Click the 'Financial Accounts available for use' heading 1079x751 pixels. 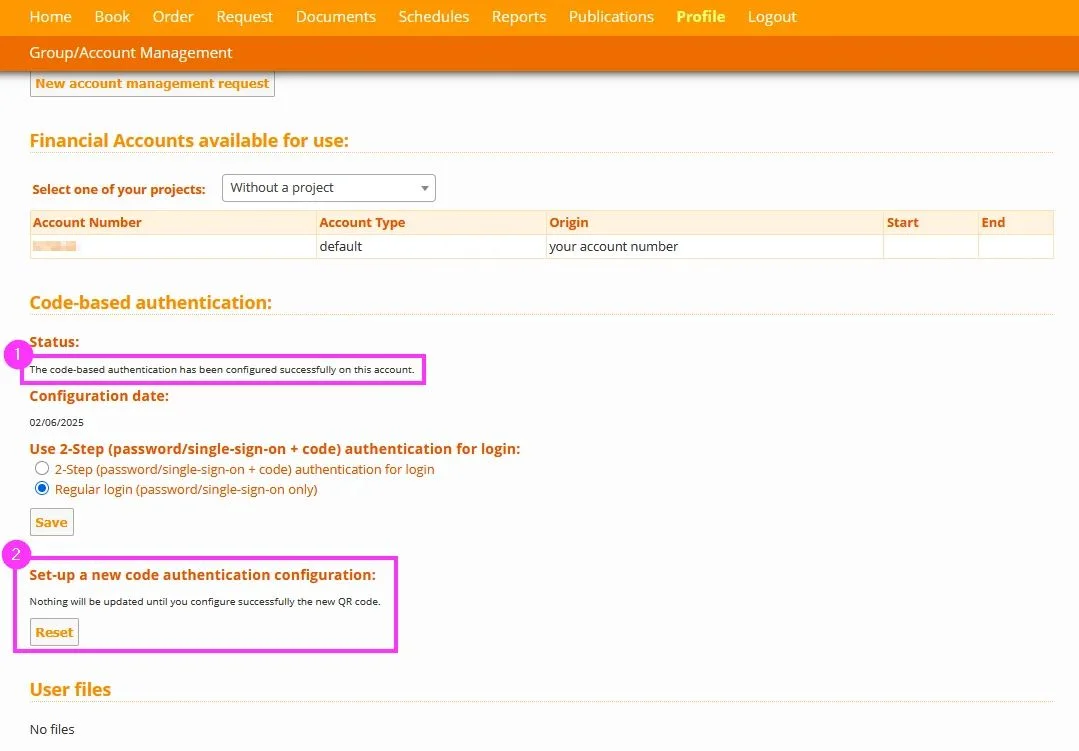189,140
